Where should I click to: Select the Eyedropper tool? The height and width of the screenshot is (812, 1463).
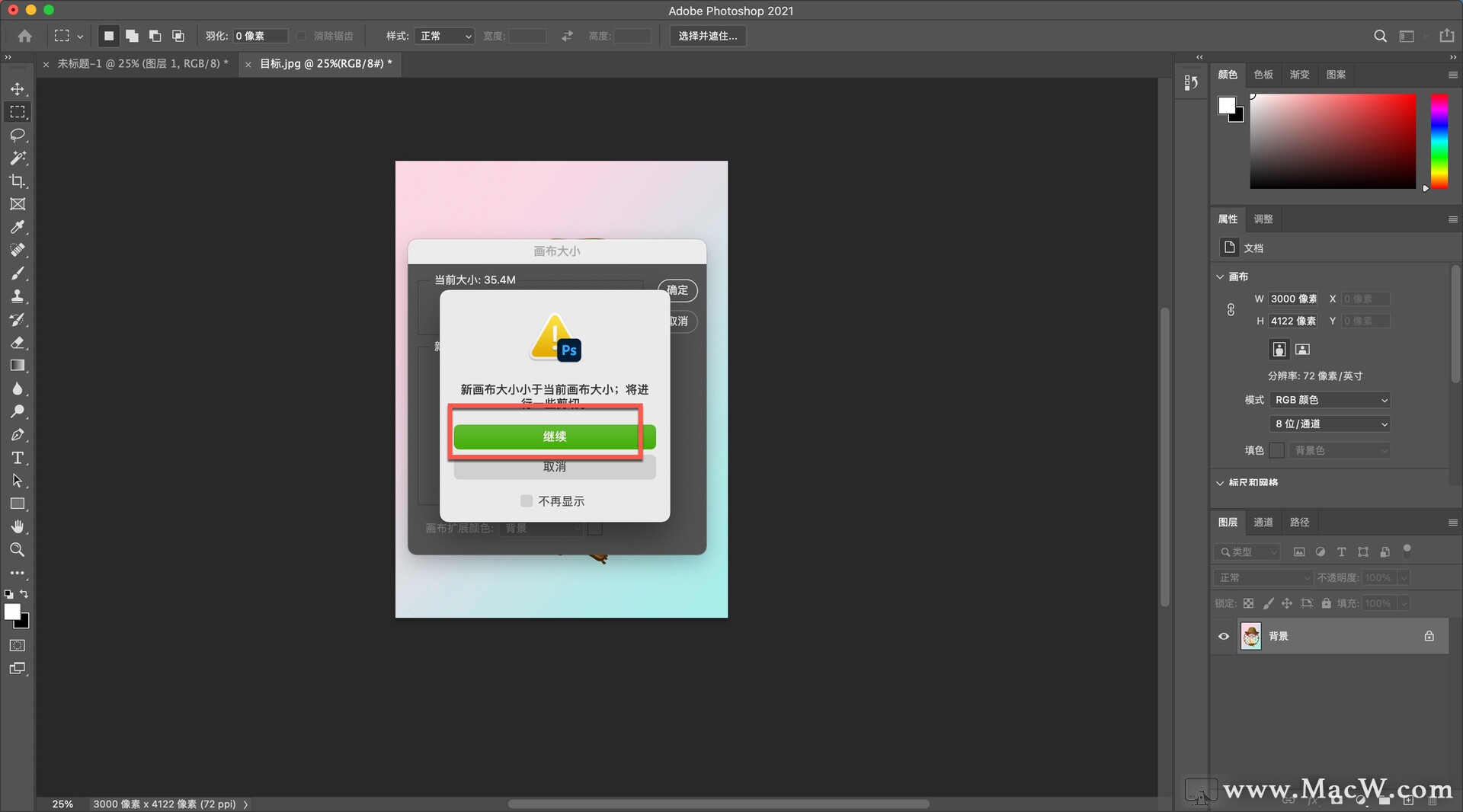point(18,227)
